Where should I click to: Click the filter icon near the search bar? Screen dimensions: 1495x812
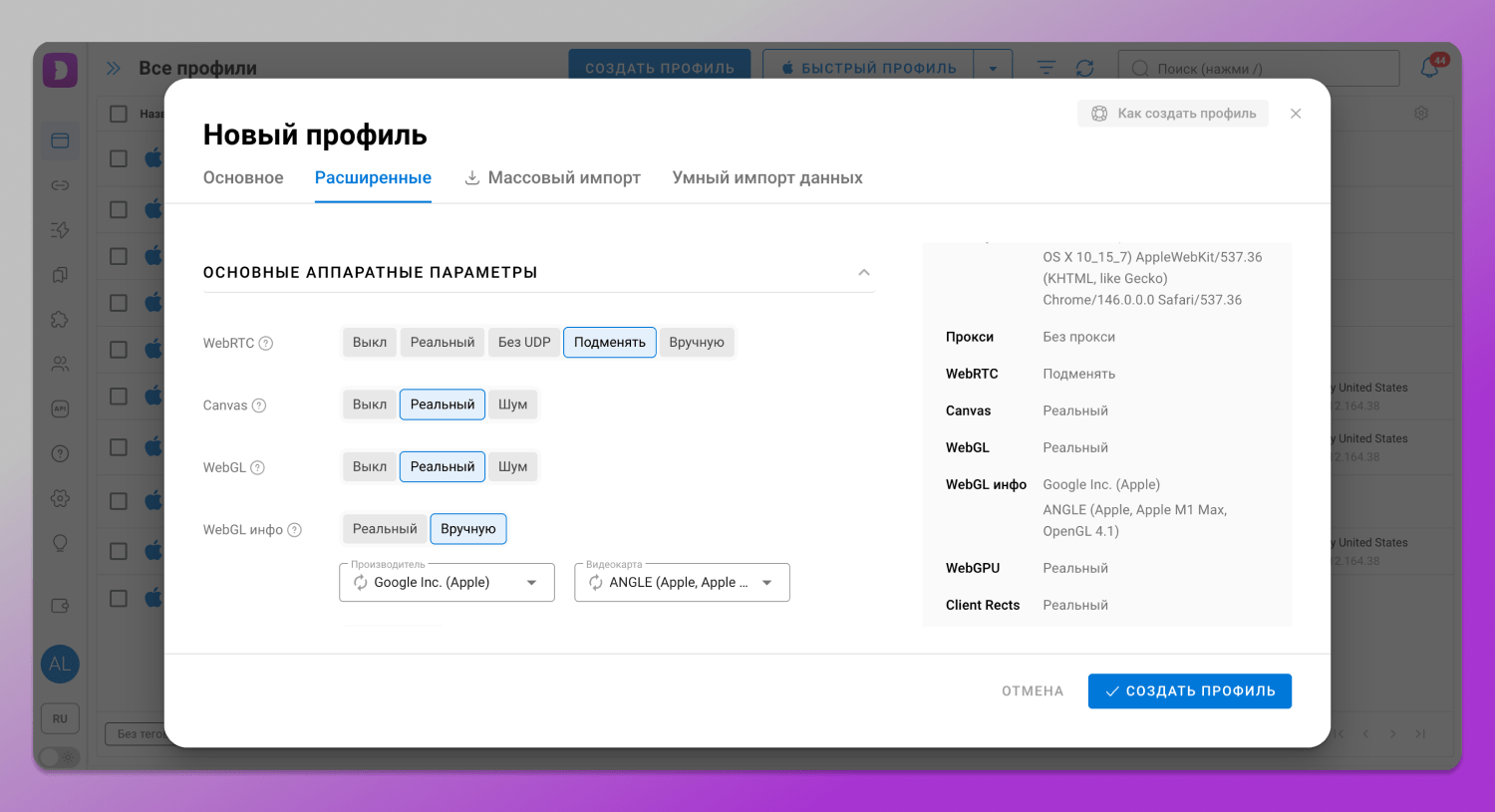1045,67
